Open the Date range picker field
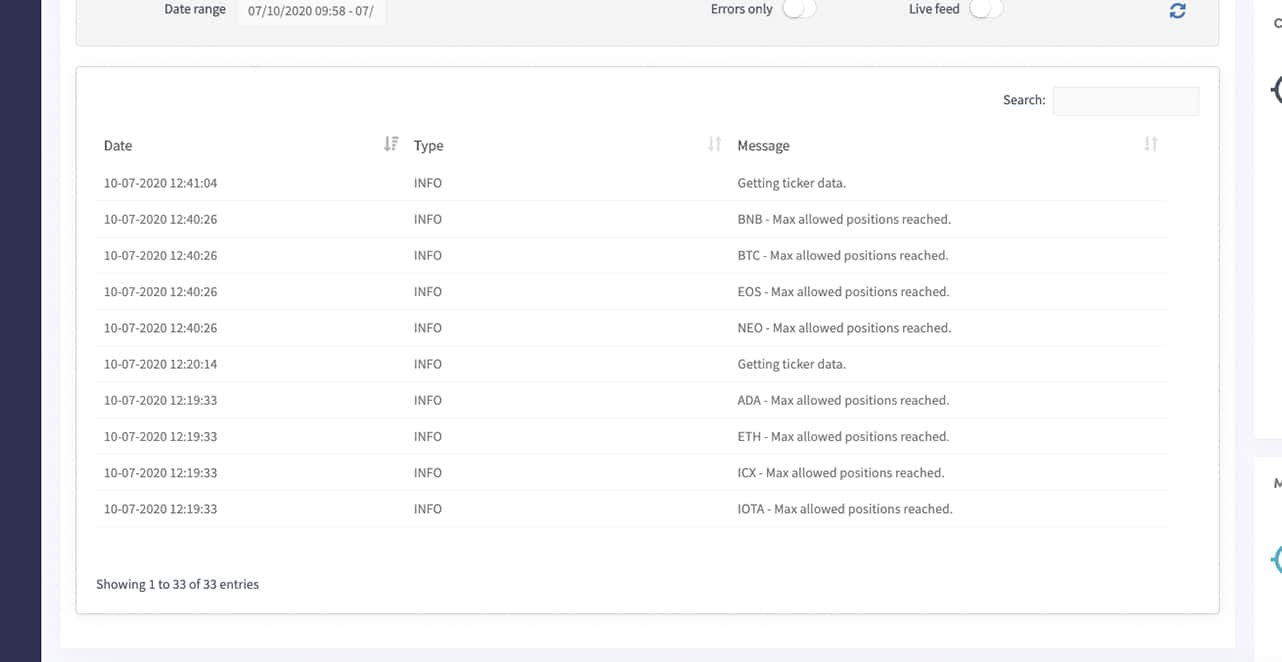Screen dimensions: 1282x662 pos(311,12)
